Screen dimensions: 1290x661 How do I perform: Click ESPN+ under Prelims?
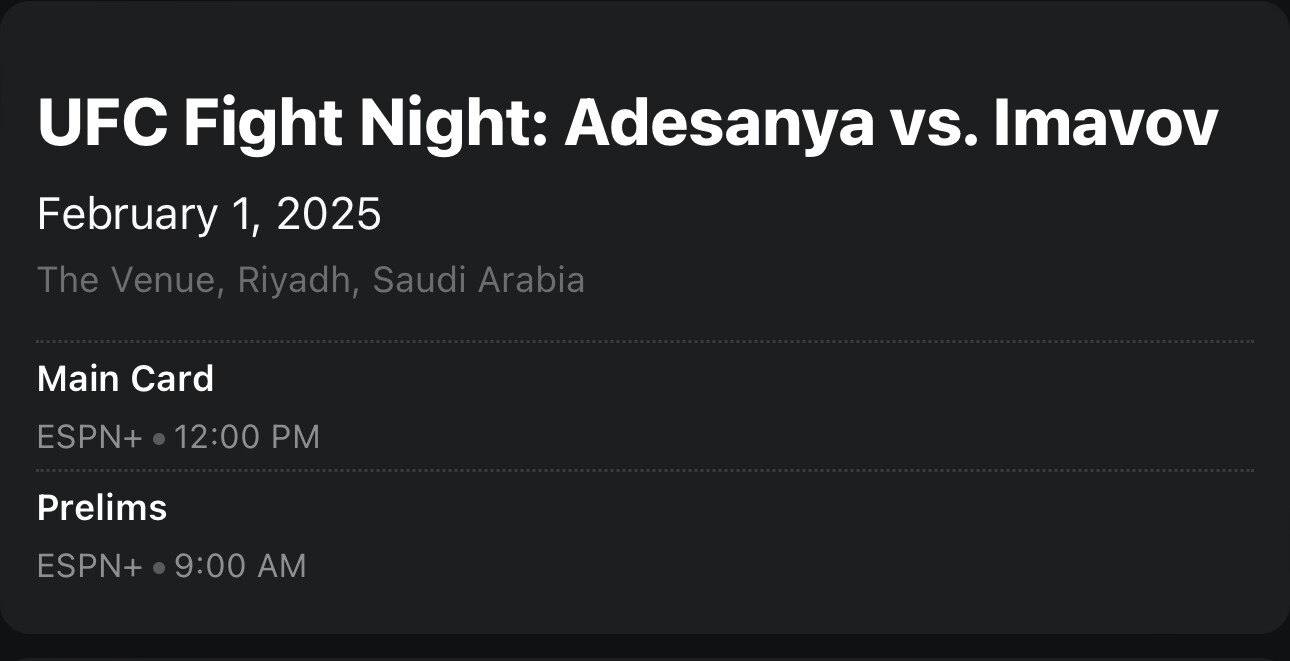89,567
